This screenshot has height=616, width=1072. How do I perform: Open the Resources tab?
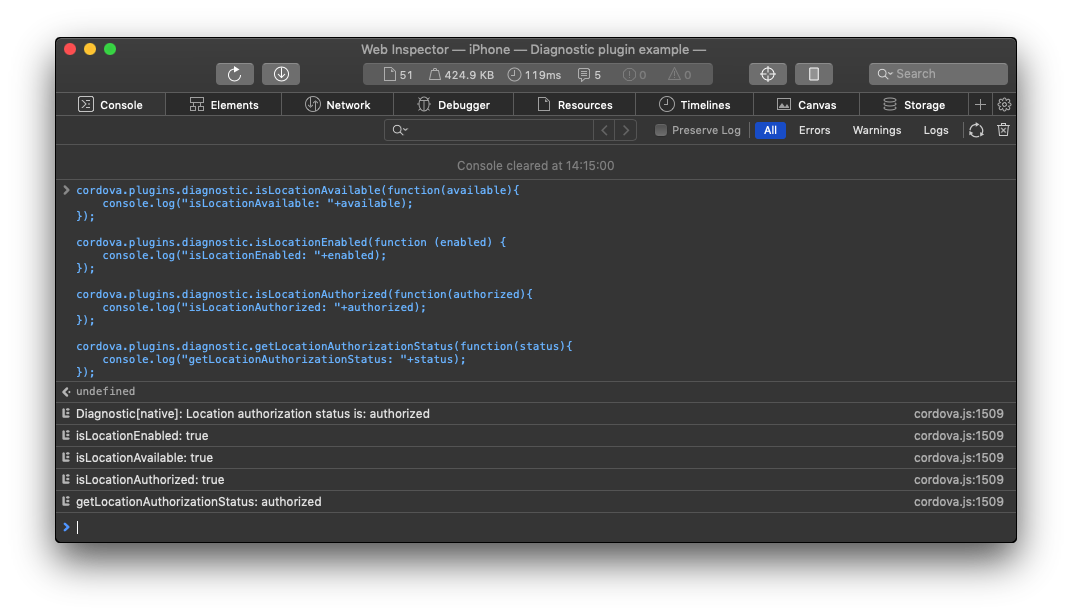[574, 105]
